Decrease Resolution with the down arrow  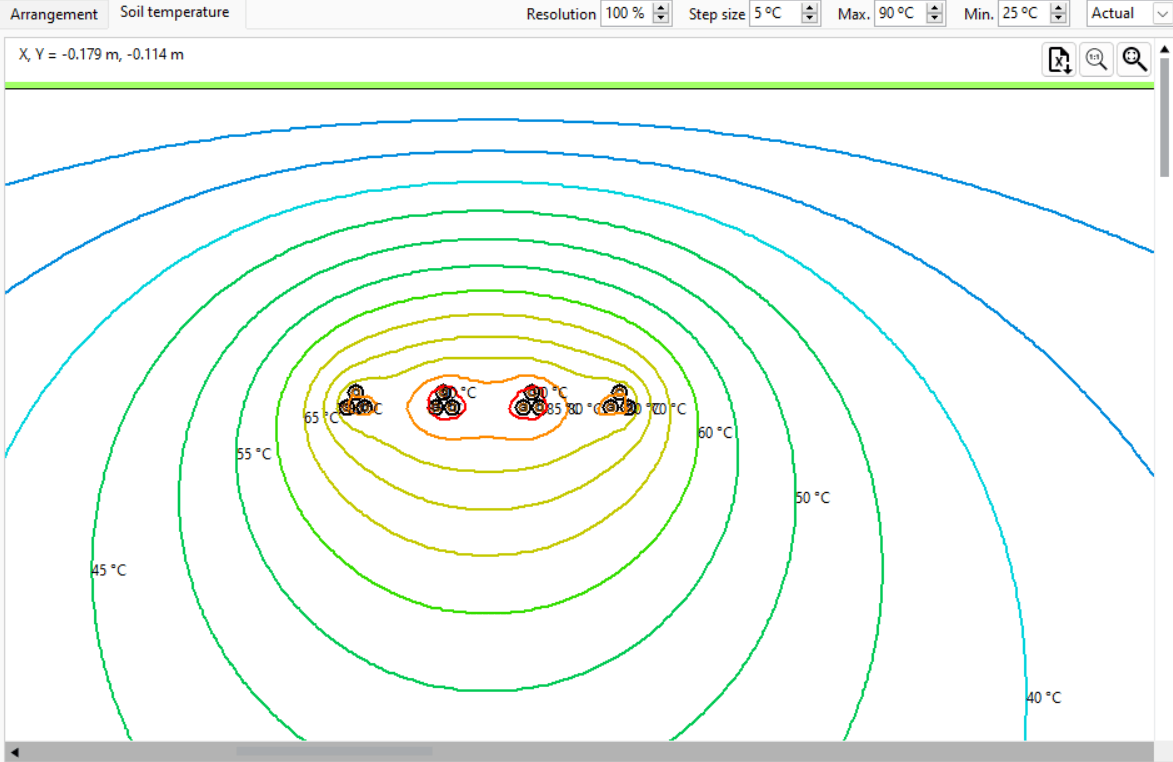coord(661,19)
